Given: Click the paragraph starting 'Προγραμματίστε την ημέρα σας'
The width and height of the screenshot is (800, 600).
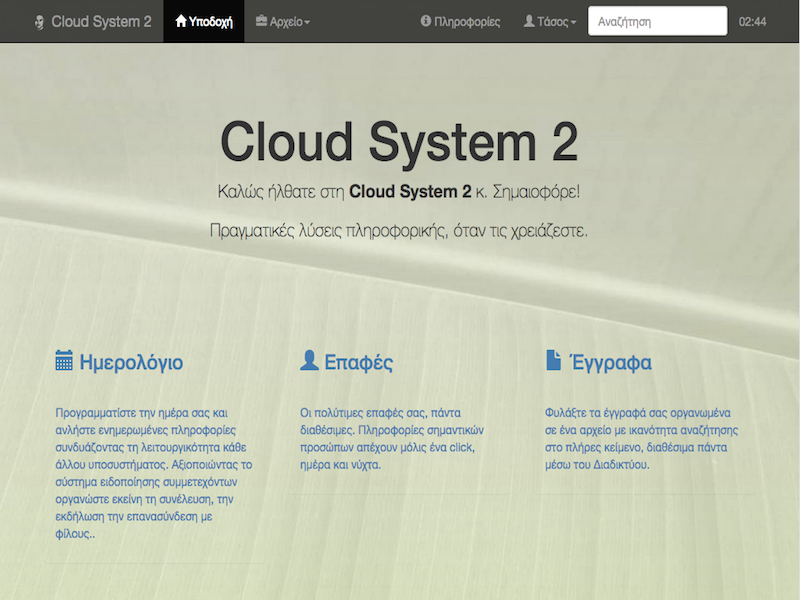Looking at the screenshot, I should coord(154,473).
